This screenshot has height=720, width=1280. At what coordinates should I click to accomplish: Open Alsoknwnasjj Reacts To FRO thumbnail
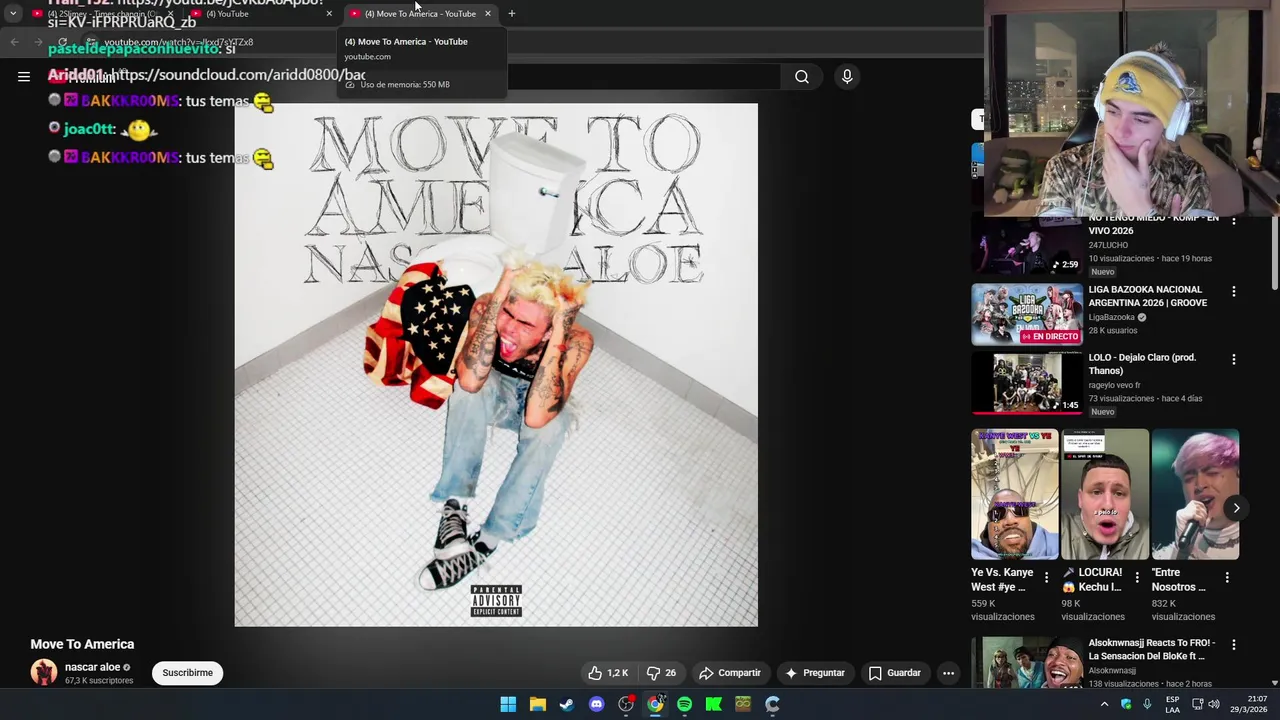pyautogui.click(x=1027, y=662)
